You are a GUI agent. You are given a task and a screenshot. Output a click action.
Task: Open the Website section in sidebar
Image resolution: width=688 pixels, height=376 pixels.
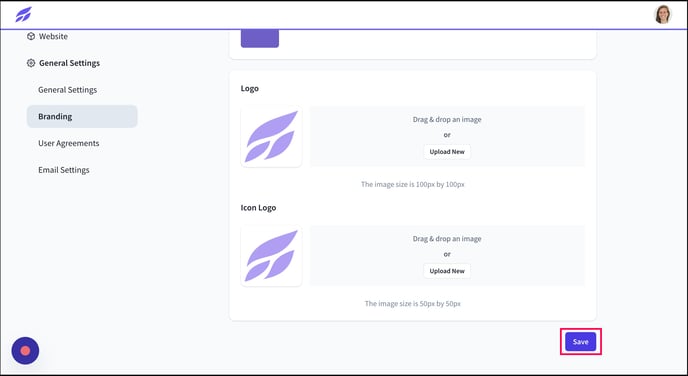click(x=47, y=36)
